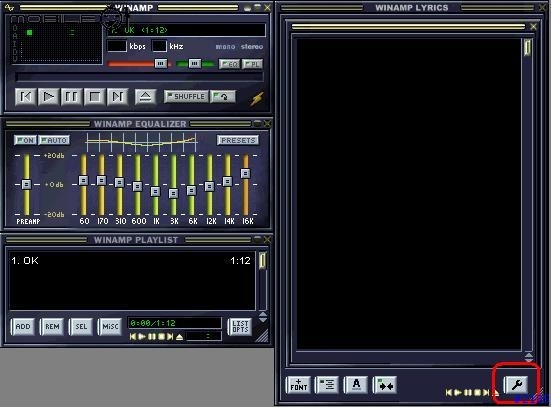Click the lightning bolt about icon
The width and height of the screenshot is (551, 407).
[257, 98]
